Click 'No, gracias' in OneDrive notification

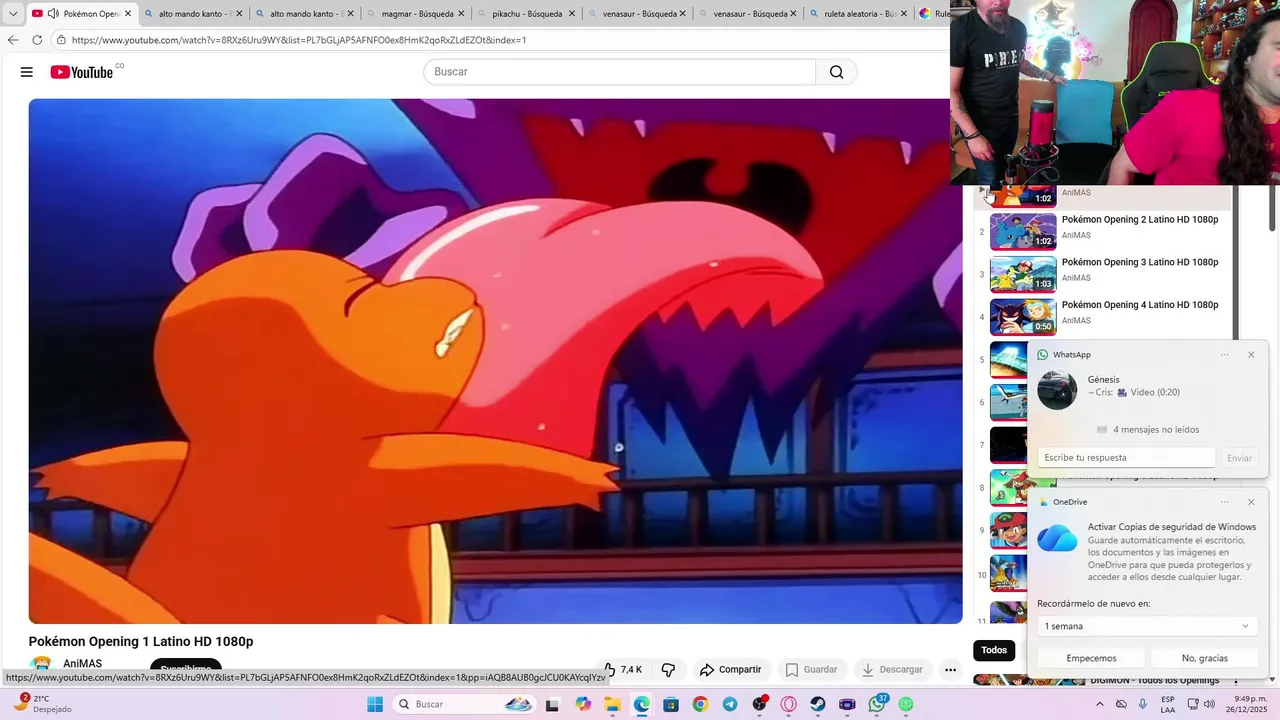(x=1204, y=658)
